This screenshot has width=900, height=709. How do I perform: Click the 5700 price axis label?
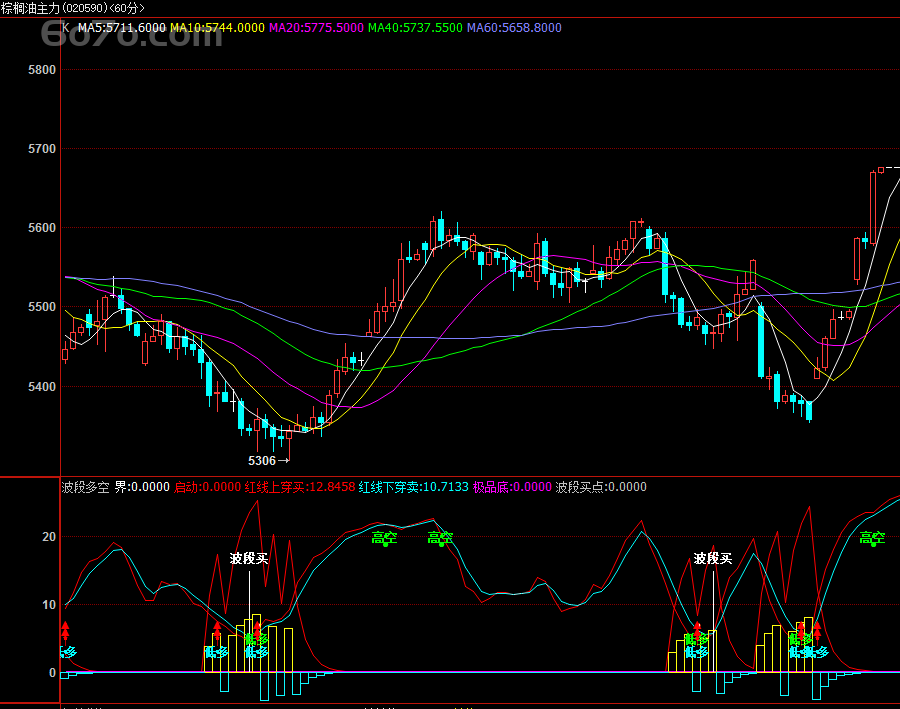(x=42, y=149)
